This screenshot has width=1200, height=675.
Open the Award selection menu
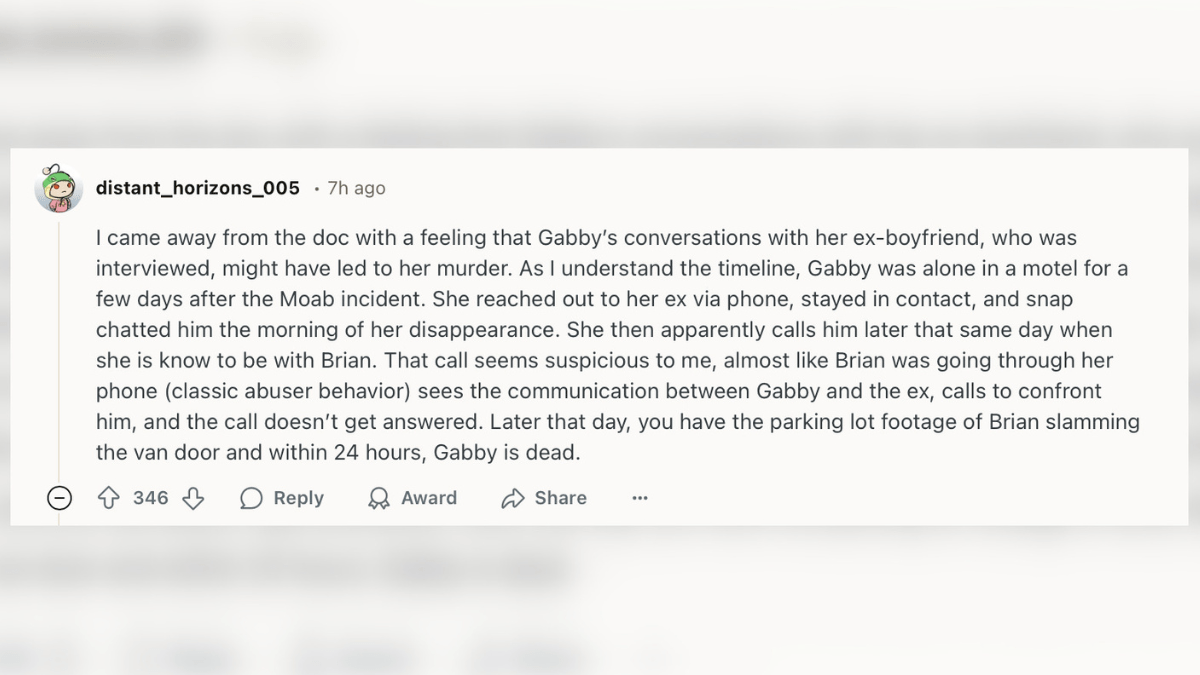point(413,497)
